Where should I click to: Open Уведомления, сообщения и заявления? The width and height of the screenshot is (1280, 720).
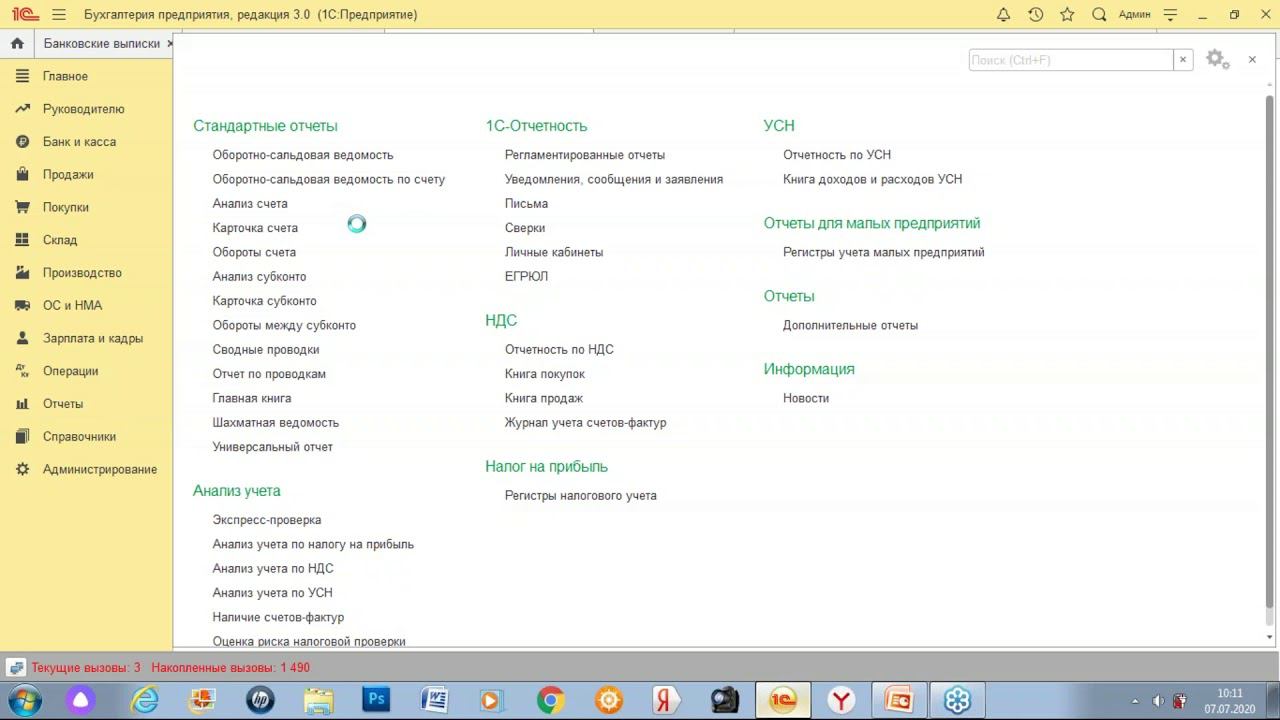614,179
